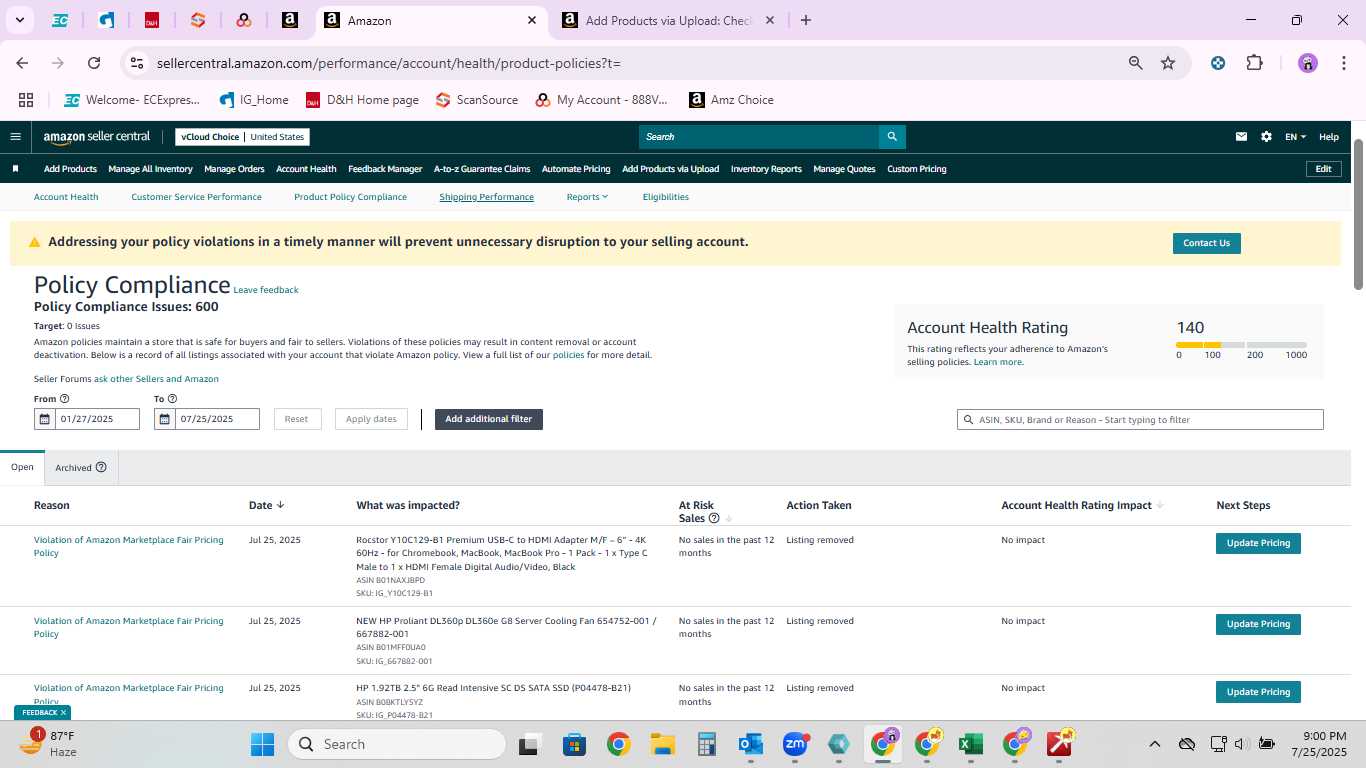Open Shipping Performance sub-tab
The width and height of the screenshot is (1366, 768).
pyautogui.click(x=486, y=197)
